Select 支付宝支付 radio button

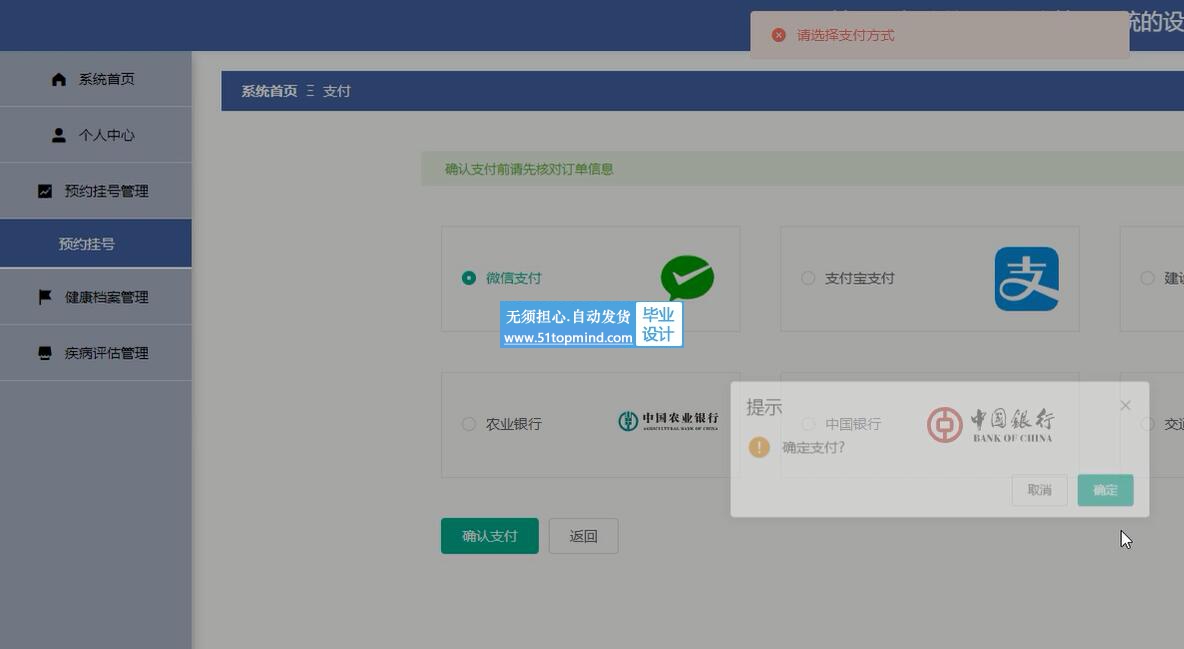pos(808,278)
